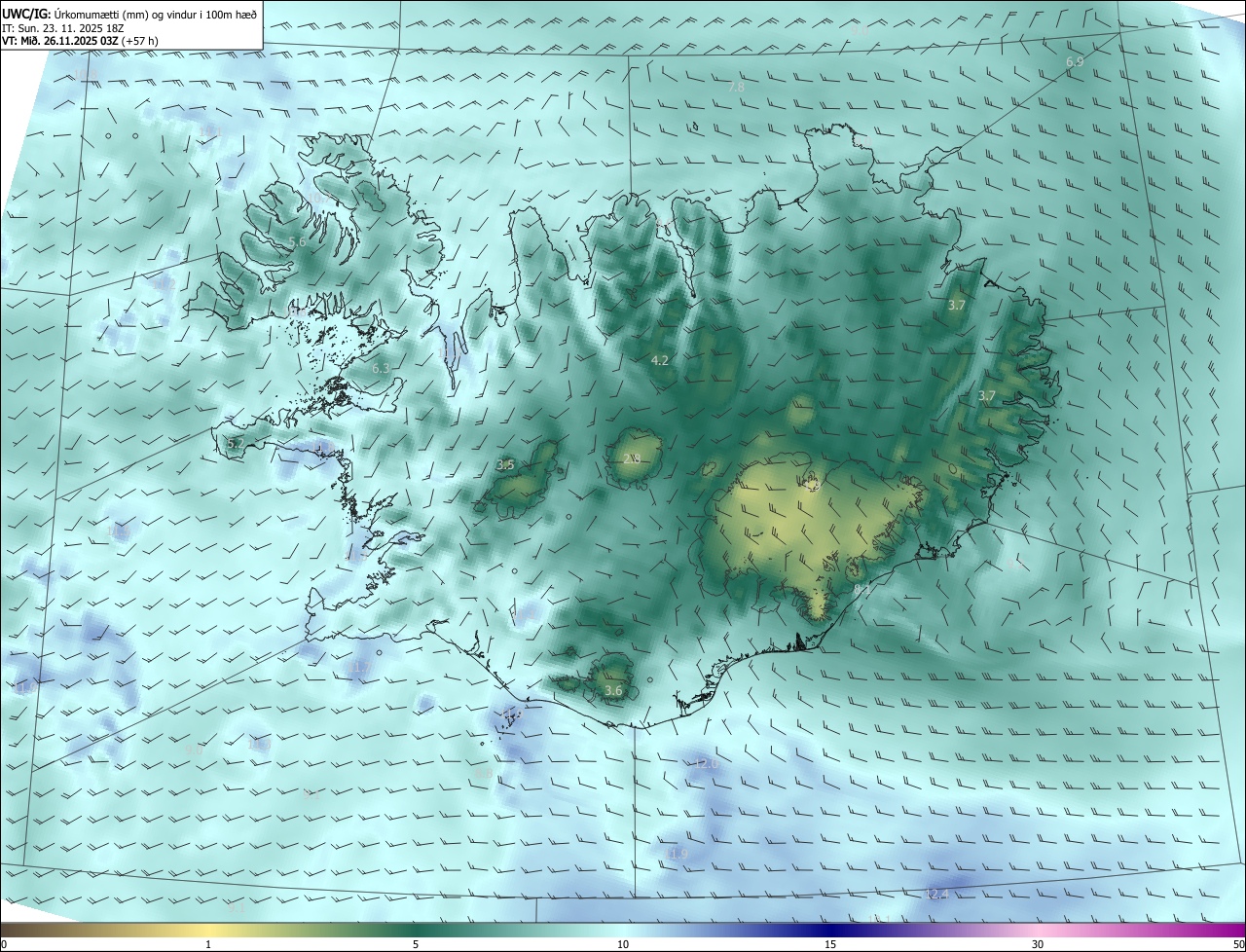
Task: Click the colorbar tick label 1
Action: click(208, 944)
